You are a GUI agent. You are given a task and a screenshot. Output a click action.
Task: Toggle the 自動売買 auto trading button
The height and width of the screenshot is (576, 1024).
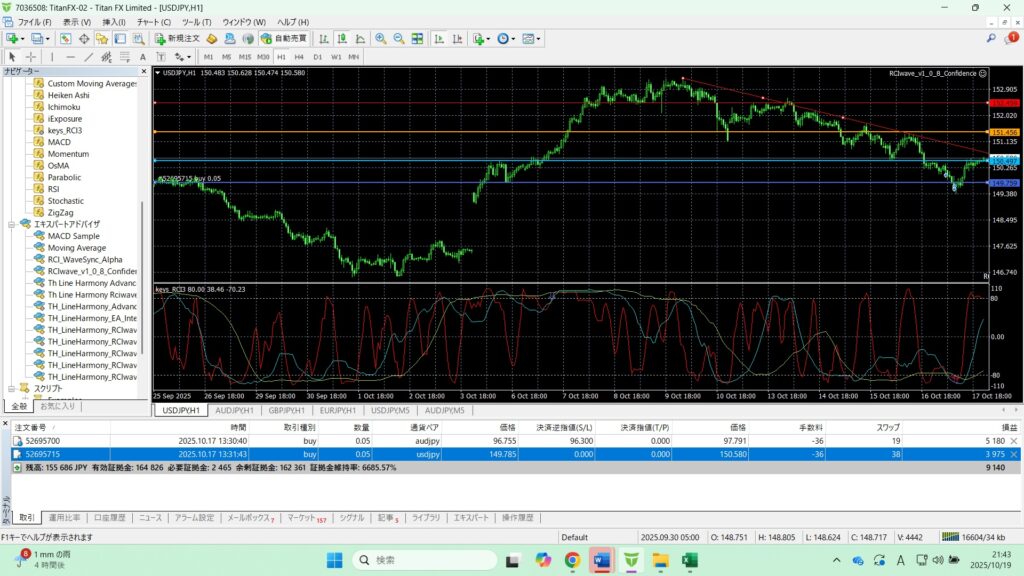(x=283, y=38)
